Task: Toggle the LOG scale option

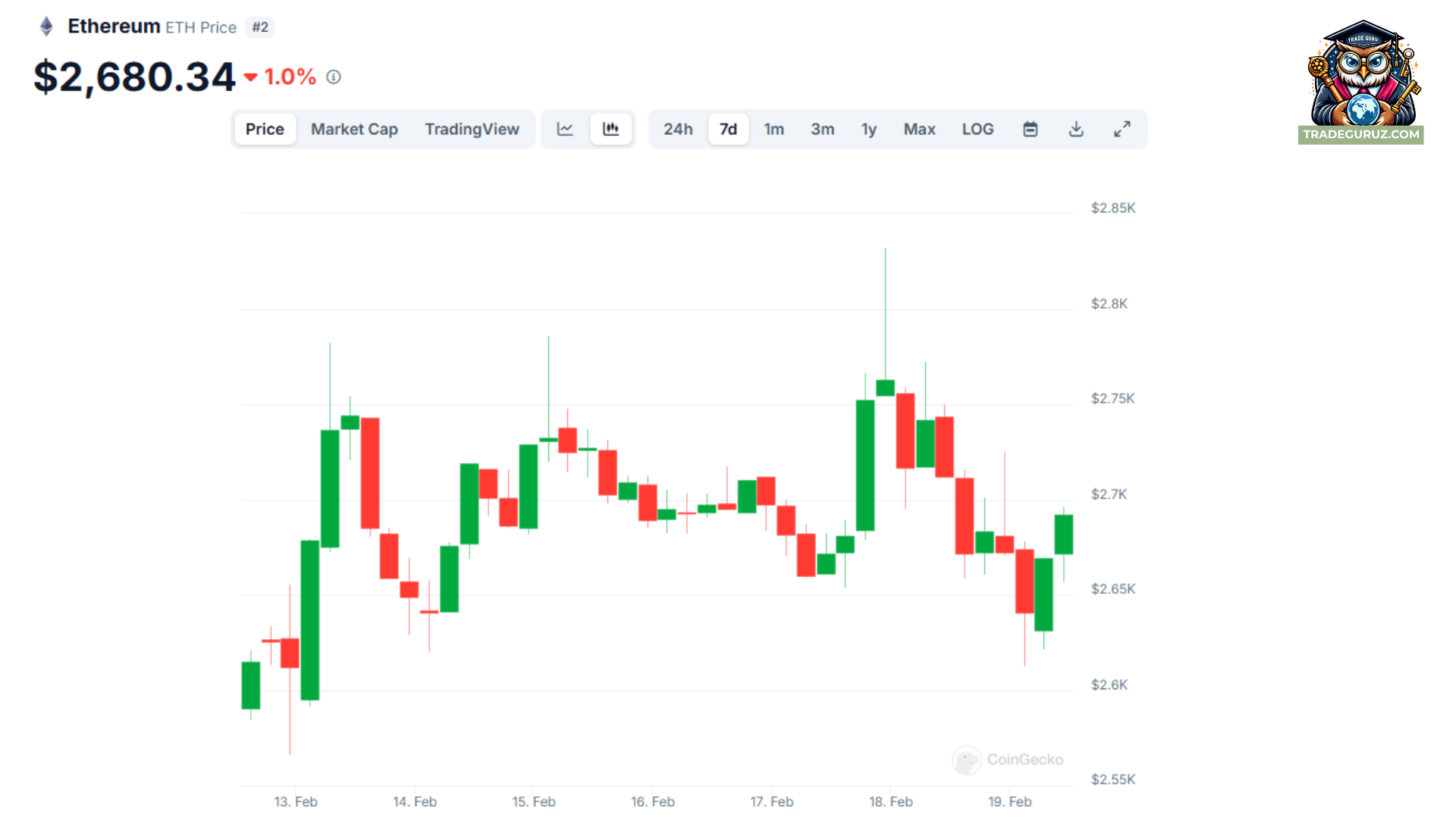Action: click(x=977, y=129)
